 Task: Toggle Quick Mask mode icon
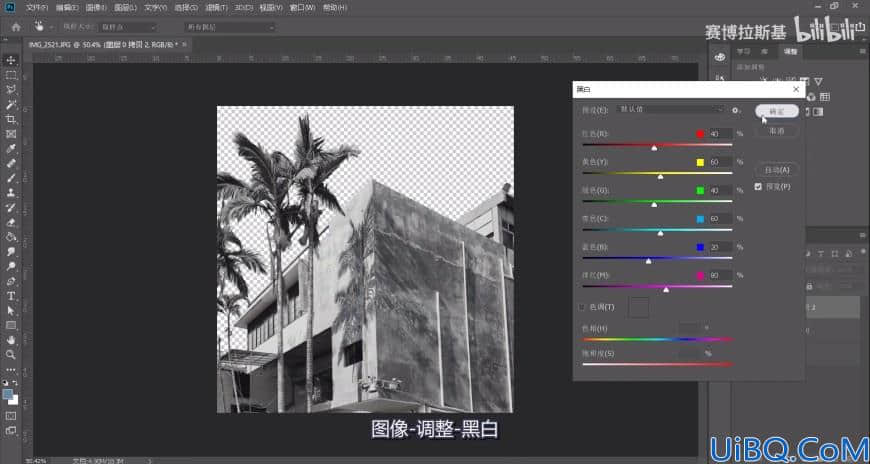[11, 415]
